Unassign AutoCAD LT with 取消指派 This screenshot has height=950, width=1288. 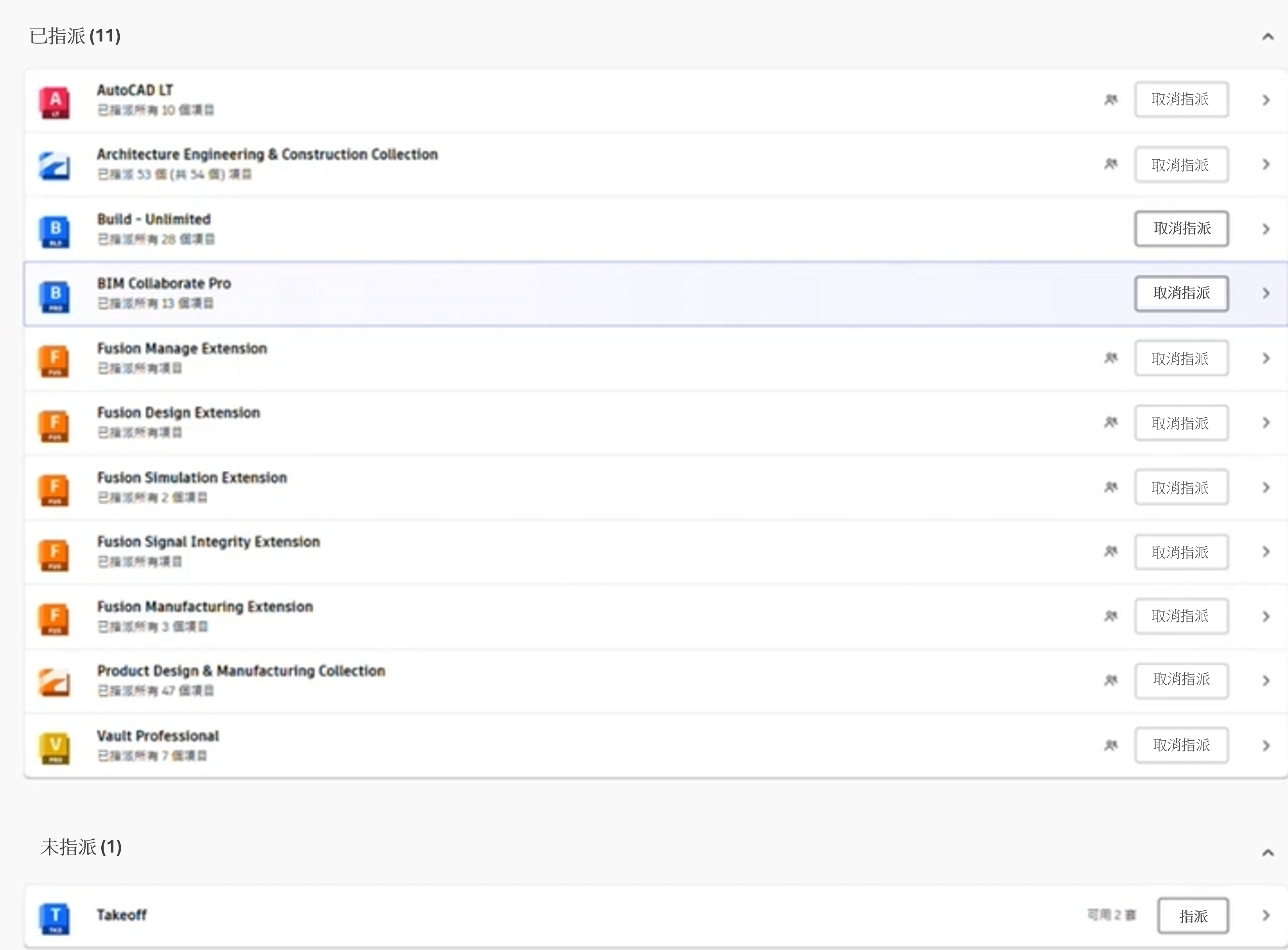point(1181,99)
